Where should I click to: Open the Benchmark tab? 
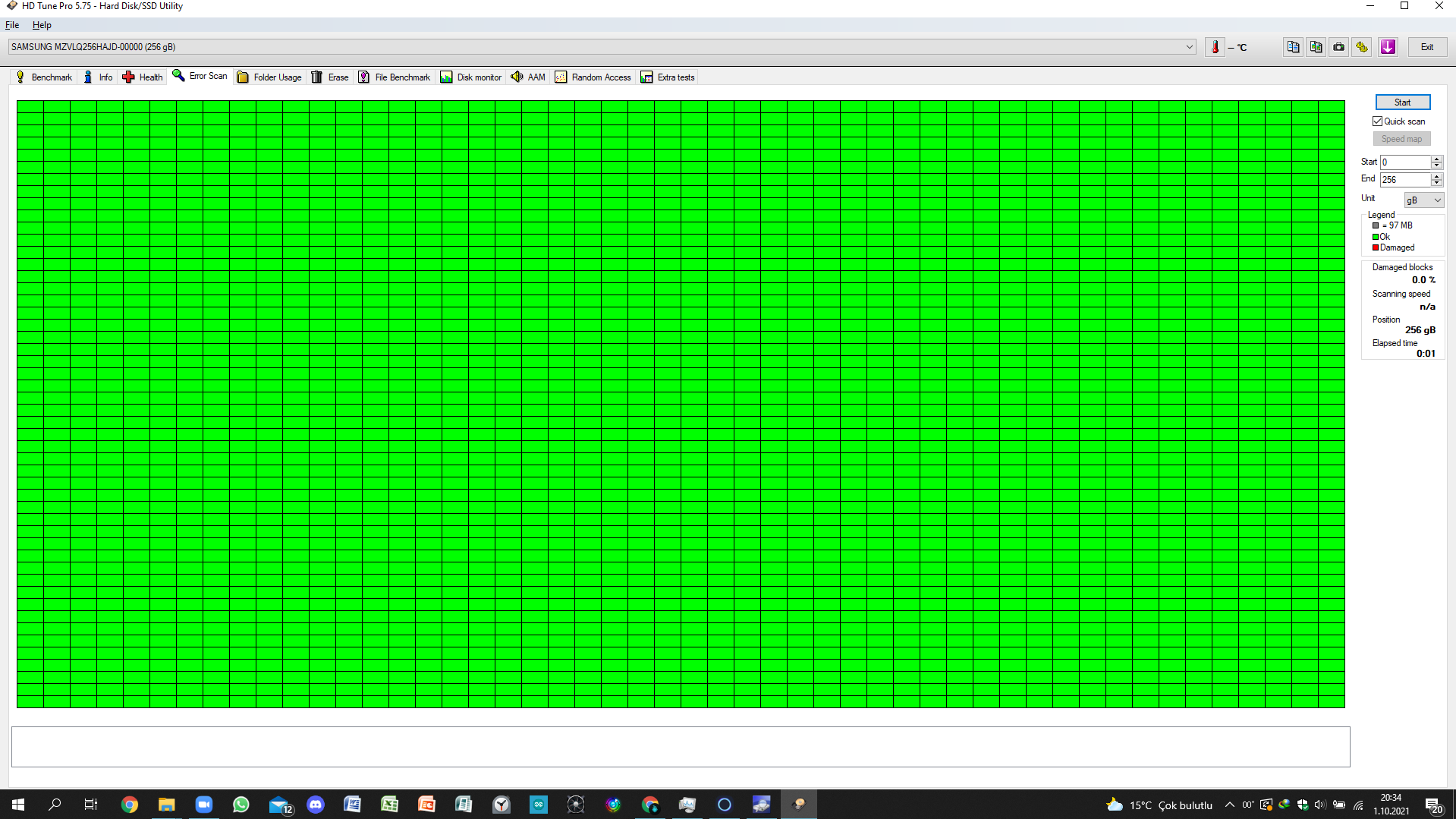(x=44, y=77)
